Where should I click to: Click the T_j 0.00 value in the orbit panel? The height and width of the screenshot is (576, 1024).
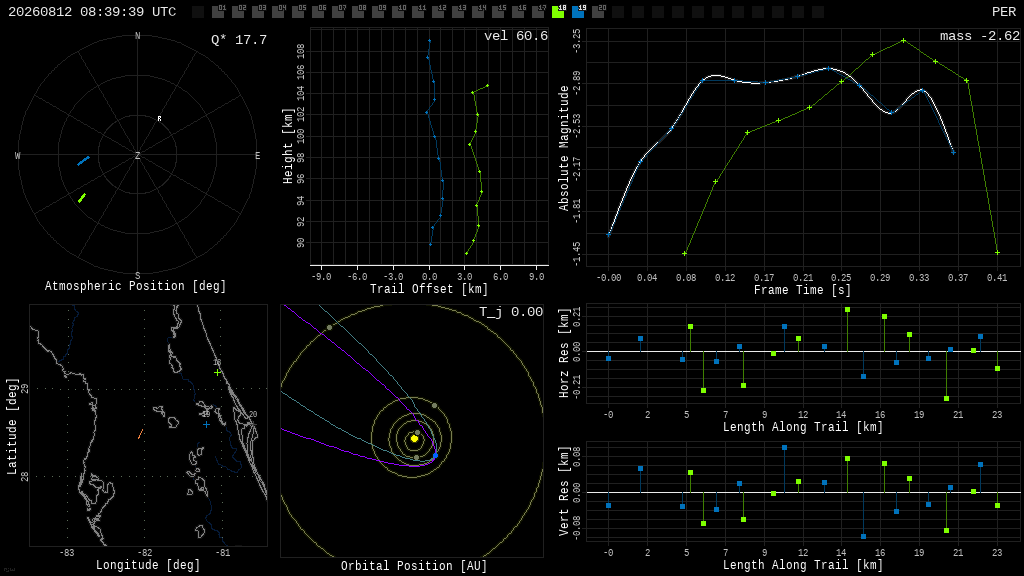[x=511, y=312]
